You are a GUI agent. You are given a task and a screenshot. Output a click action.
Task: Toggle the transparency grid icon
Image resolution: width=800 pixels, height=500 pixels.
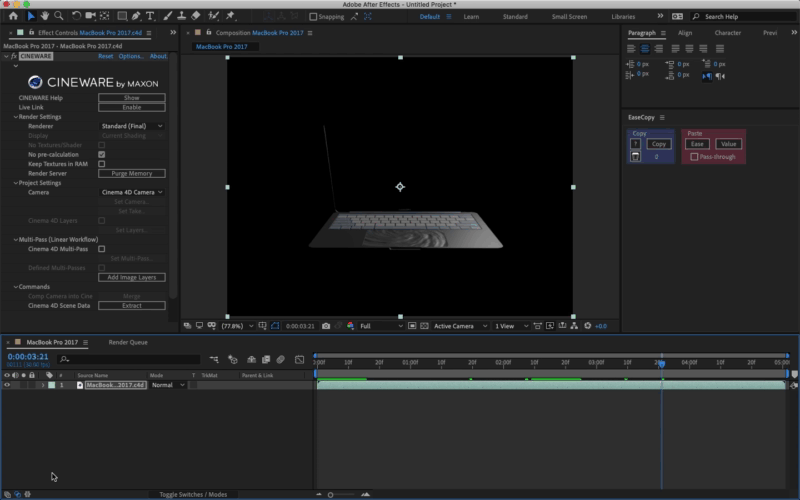coord(424,326)
